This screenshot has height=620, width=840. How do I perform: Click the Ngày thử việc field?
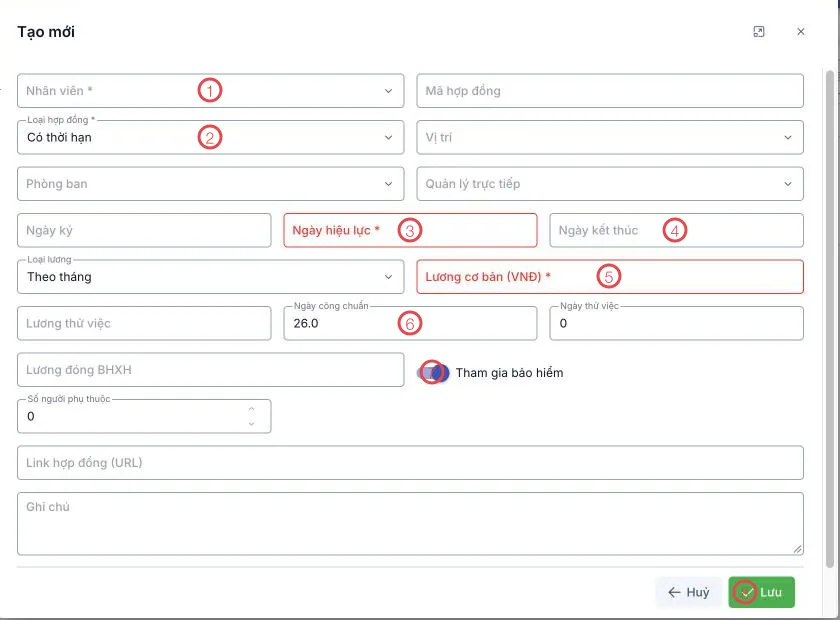point(677,323)
